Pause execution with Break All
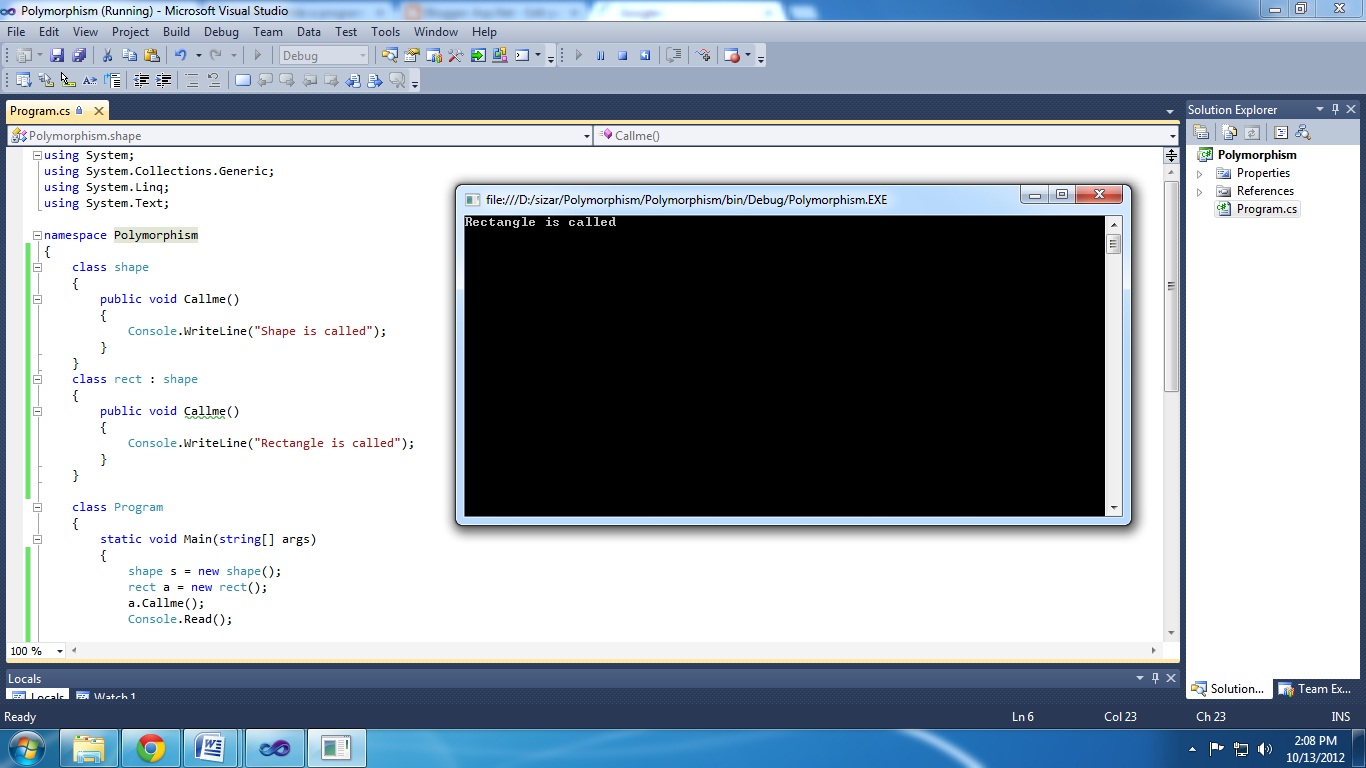 pos(600,55)
